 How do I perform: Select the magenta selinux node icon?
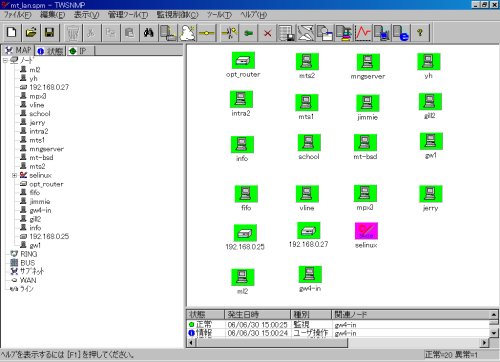[366, 231]
